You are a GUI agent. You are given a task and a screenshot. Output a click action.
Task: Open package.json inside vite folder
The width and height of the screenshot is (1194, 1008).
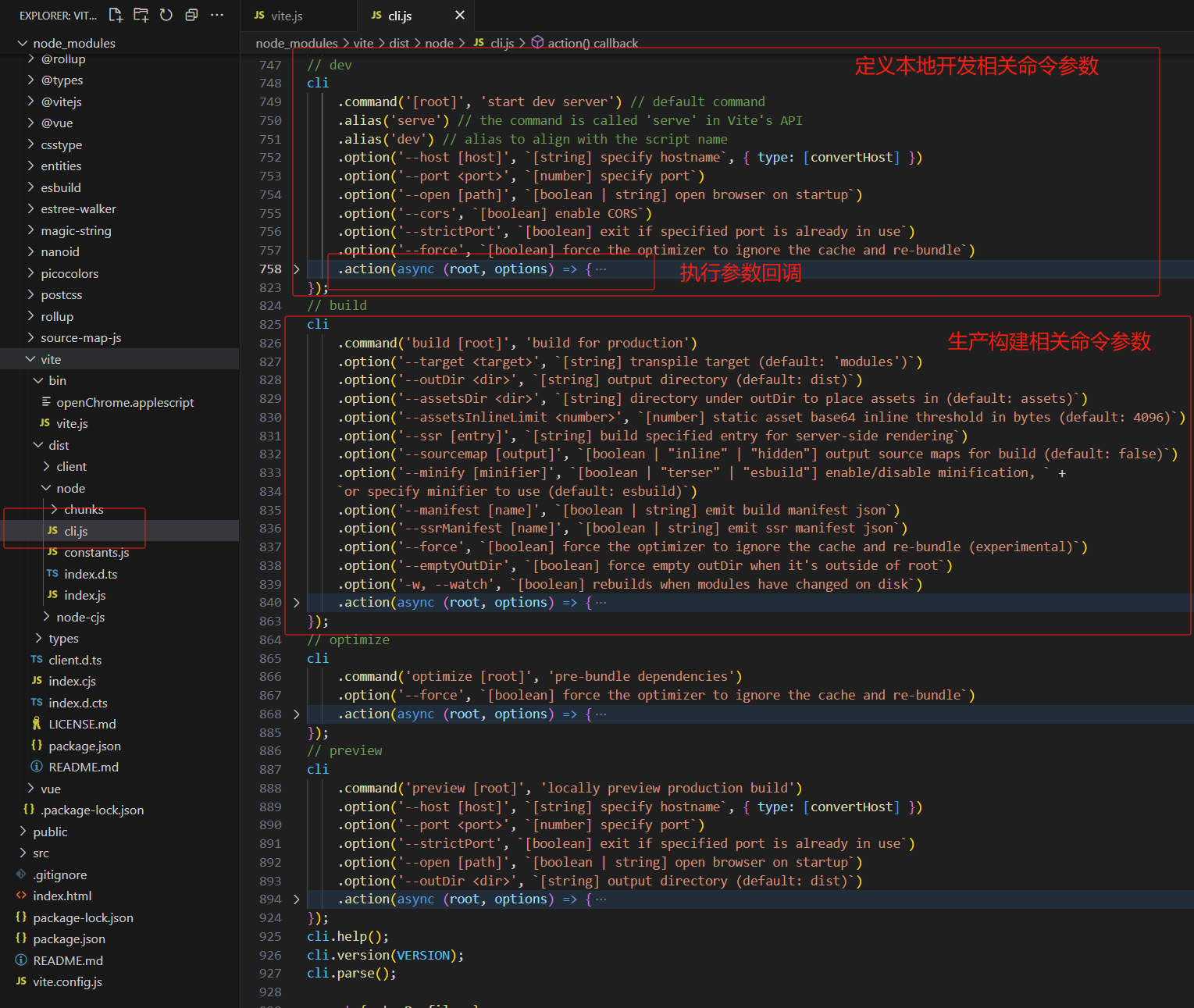[x=119, y=746]
